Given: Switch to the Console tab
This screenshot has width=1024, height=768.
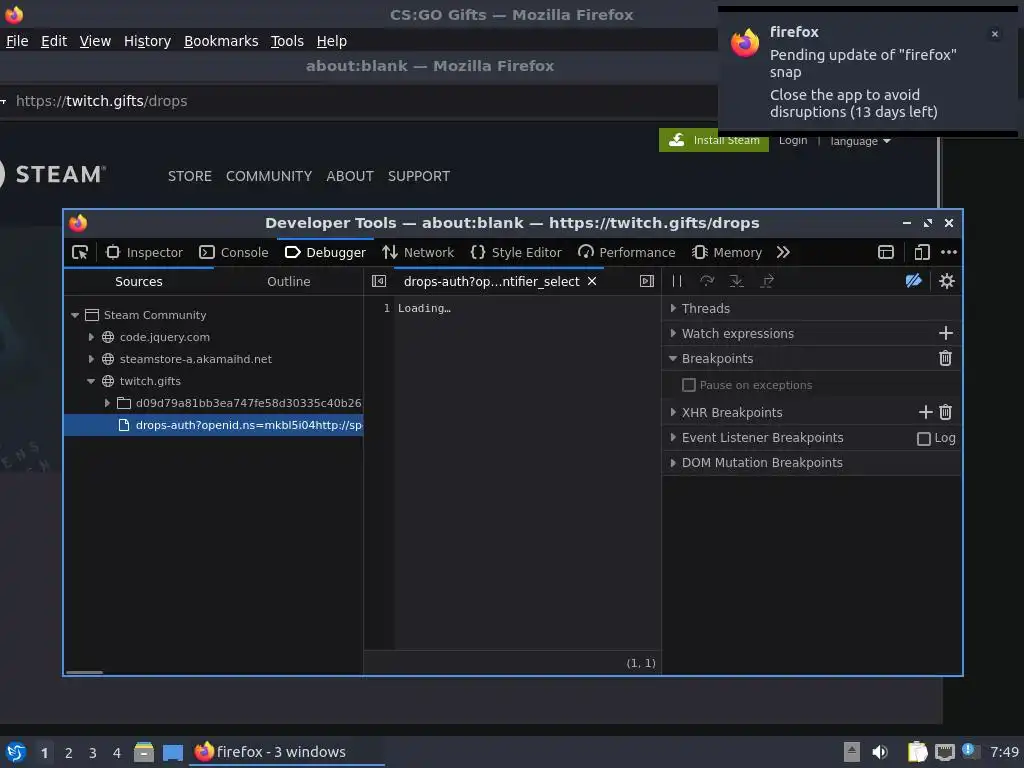Looking at the screenshot, I should coord(234,253).
